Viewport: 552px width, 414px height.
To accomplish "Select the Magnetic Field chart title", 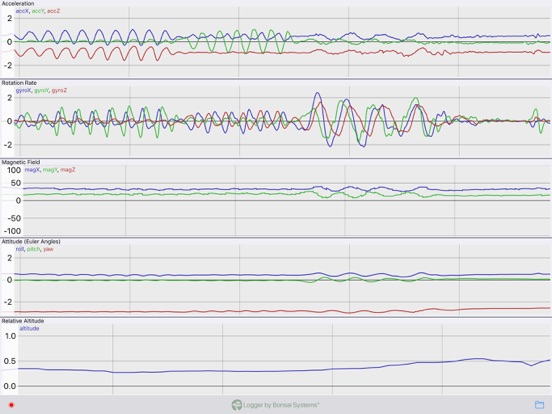I will click(x=21, y=162).
